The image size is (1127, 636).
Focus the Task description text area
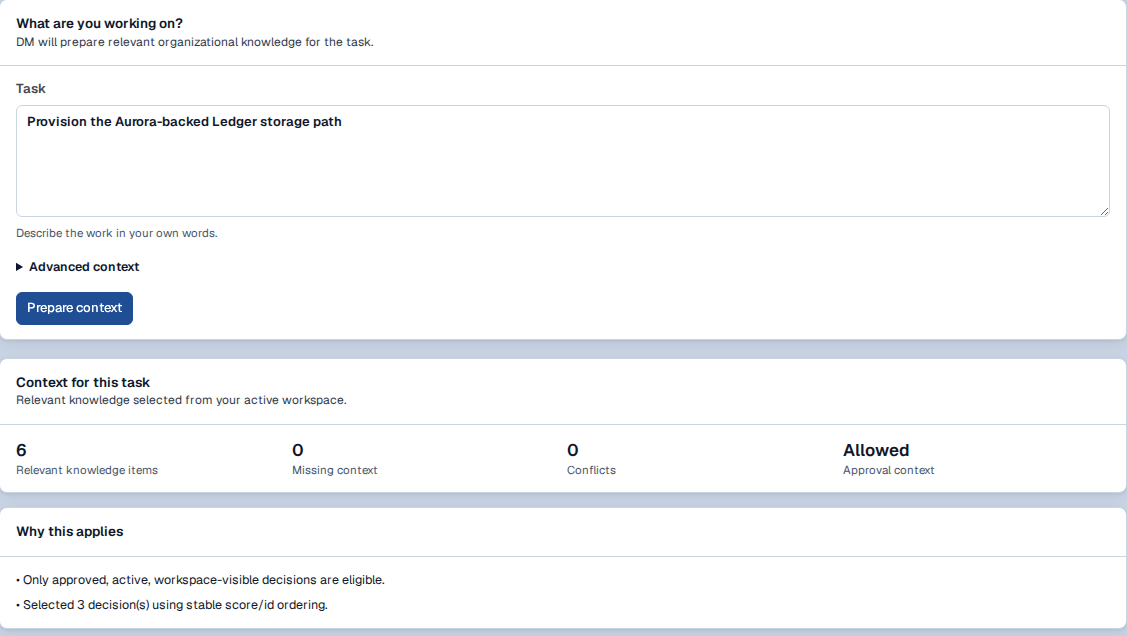tap(563, 161)
